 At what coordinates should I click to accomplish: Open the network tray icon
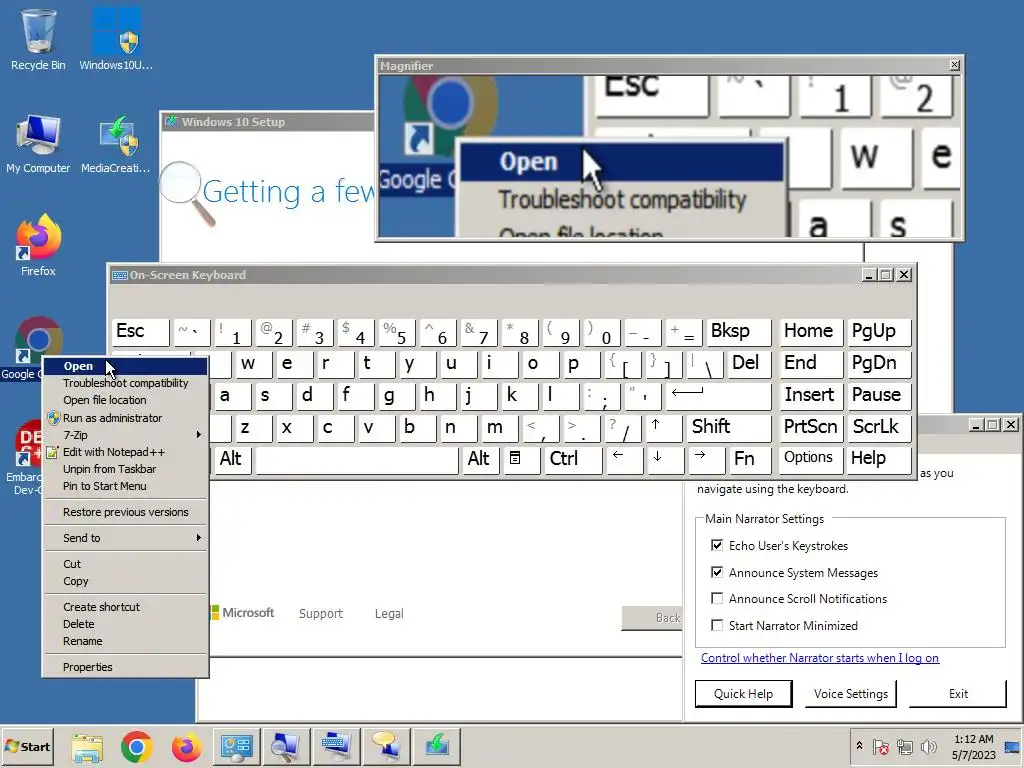click(x=904, y=747)
